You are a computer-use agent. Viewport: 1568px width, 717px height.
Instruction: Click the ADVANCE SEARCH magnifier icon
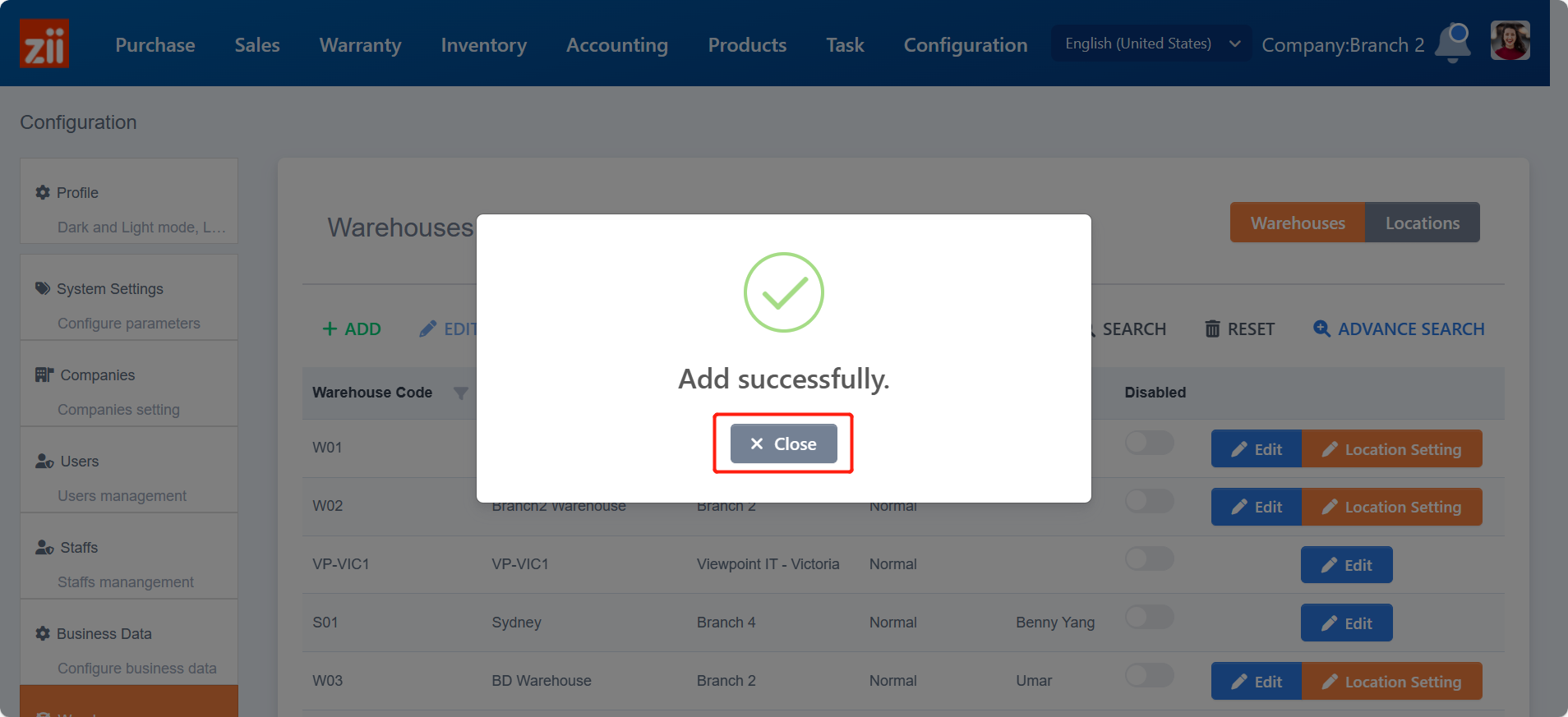click(1321, 329)
